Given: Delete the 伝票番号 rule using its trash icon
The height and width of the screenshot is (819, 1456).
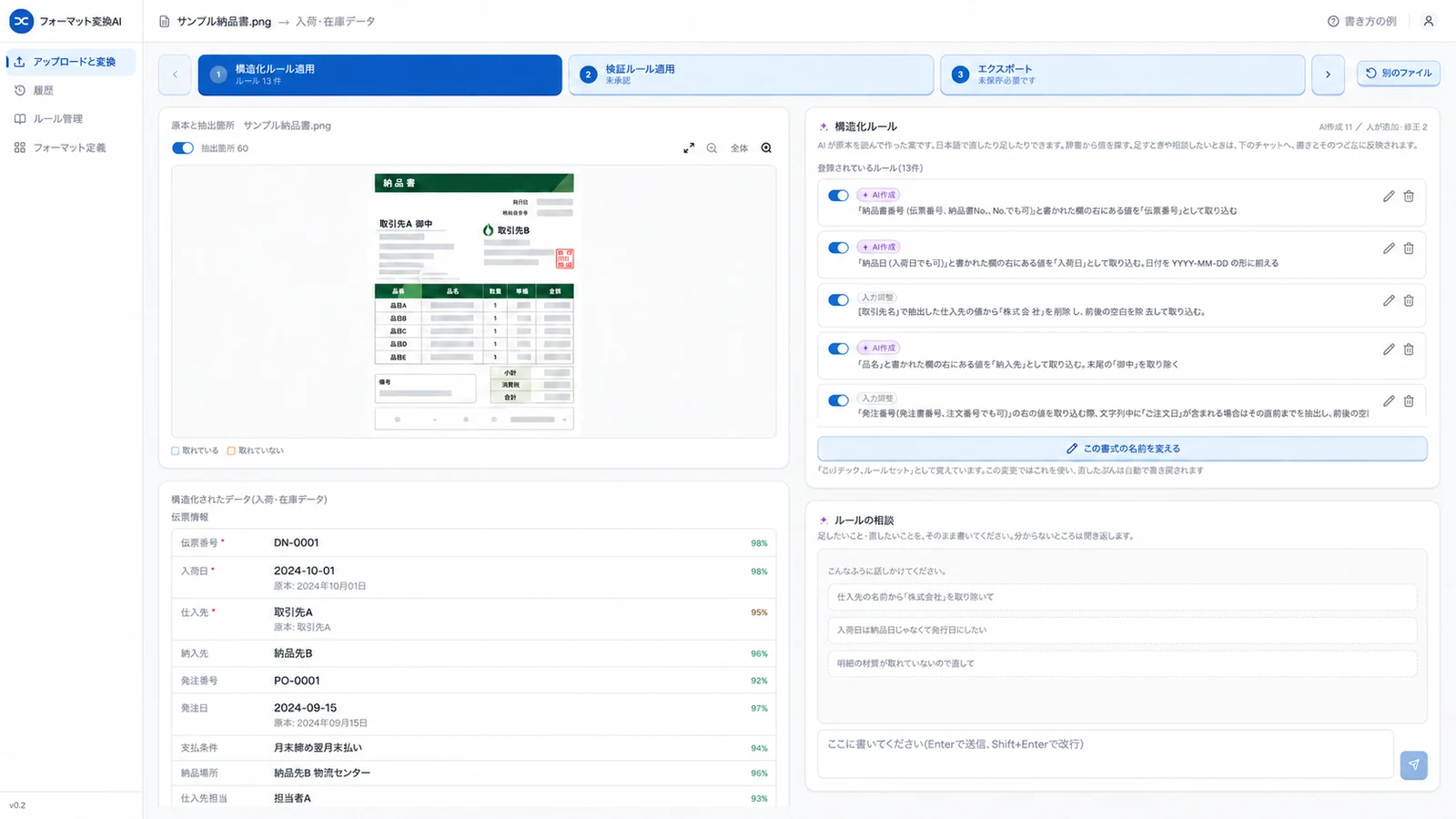Looking at the screenshot, I should (x=1409, y=196).
